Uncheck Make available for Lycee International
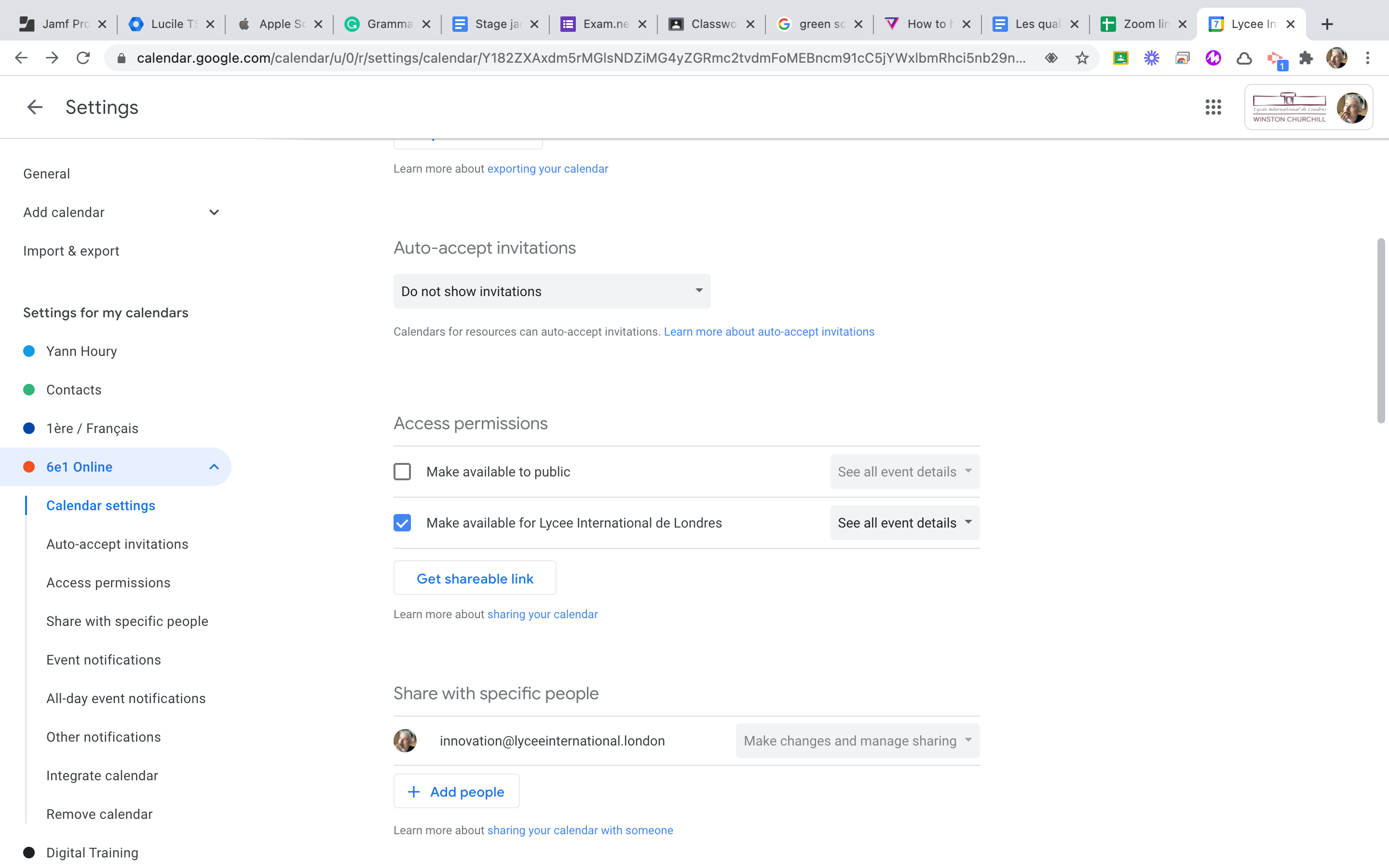Image resolution: width=1389 pixels, height=868 pixels. point(402,523)
